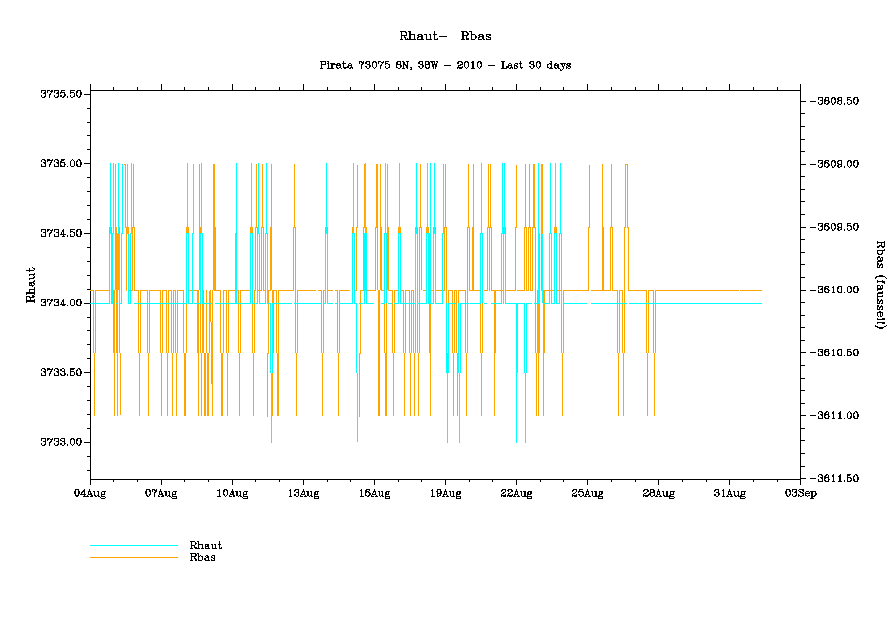Select the Rbas legend entry
Viewport: 891px width, 630px height.
[x=203, y=557]
